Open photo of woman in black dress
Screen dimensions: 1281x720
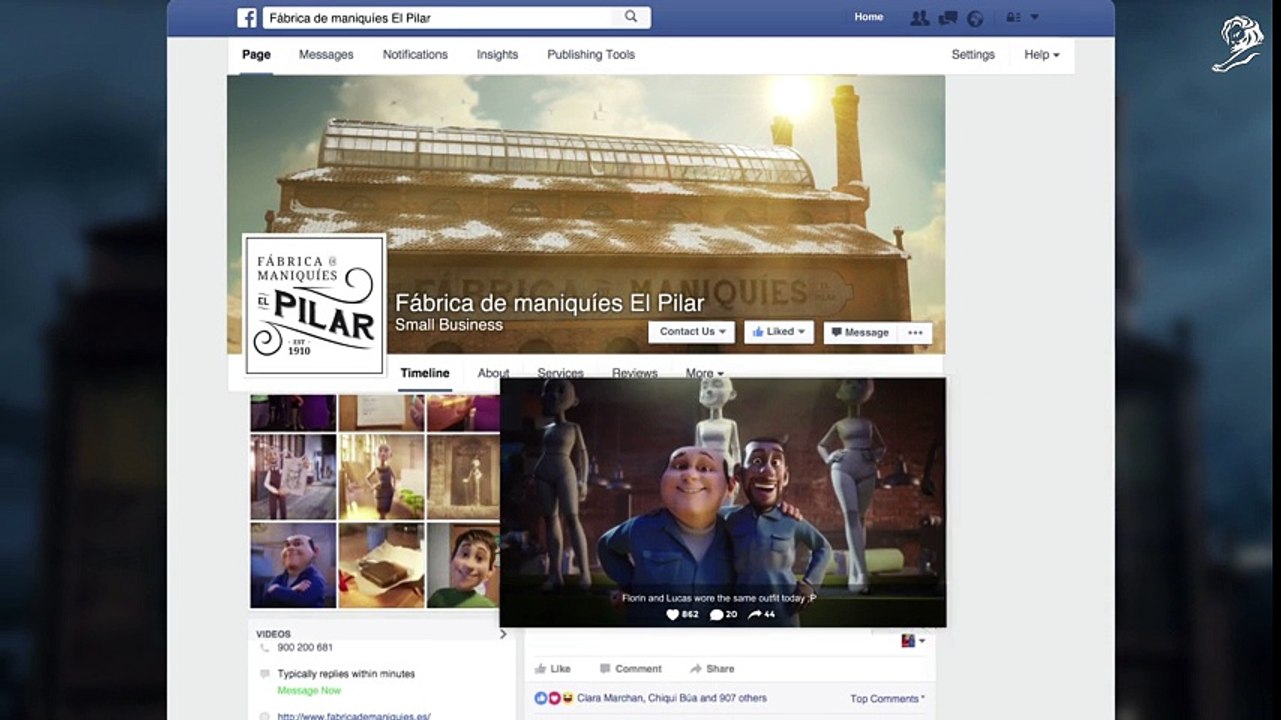382,477
